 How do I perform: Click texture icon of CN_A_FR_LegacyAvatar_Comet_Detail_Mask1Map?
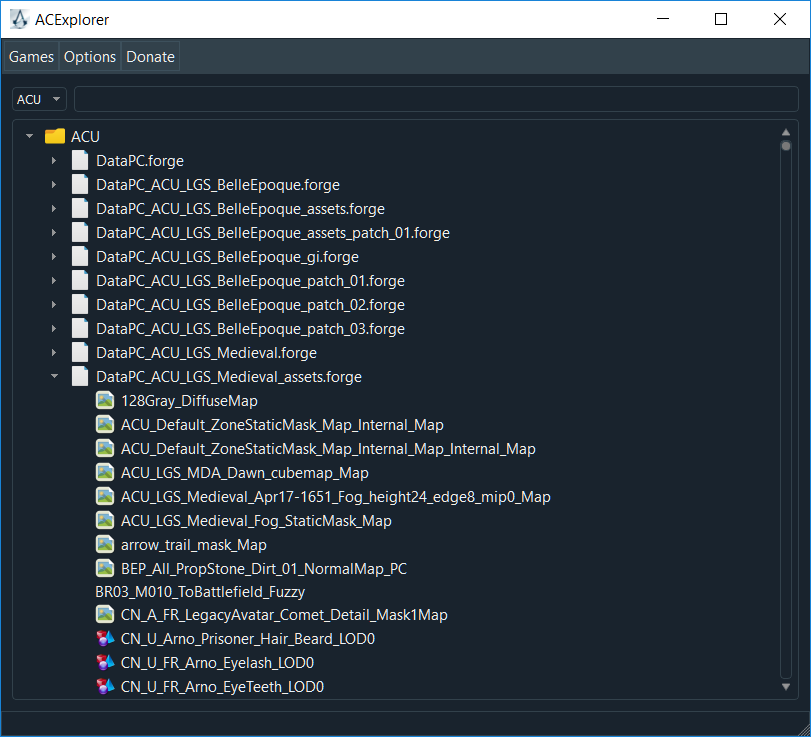click(x=105, y=614)
